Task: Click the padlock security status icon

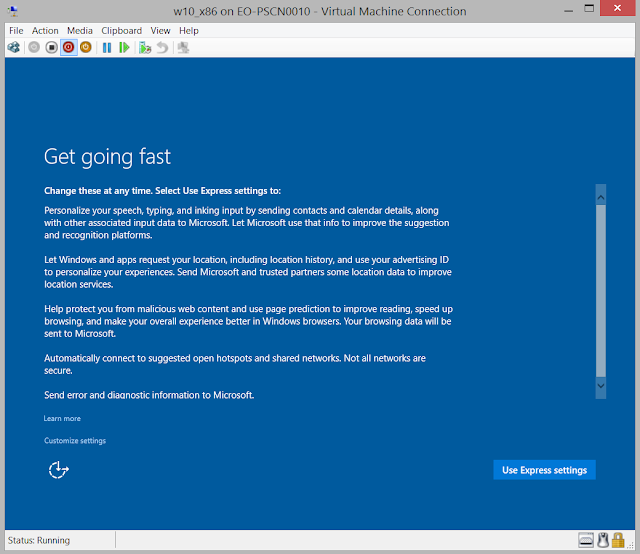Action: 618,540
